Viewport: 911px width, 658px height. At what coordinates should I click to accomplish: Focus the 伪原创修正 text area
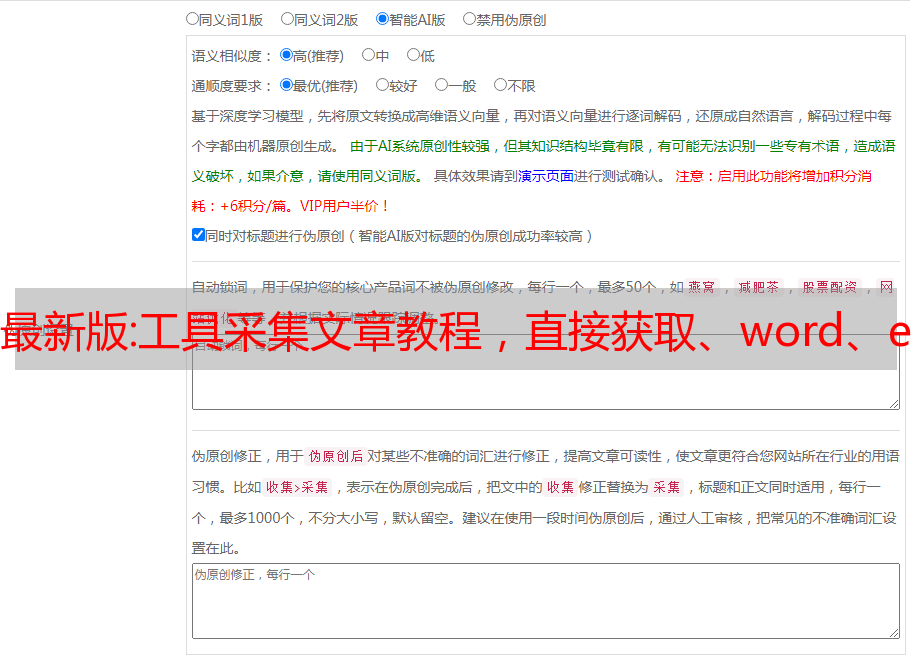pyautogui.click(x=545, y=600)
